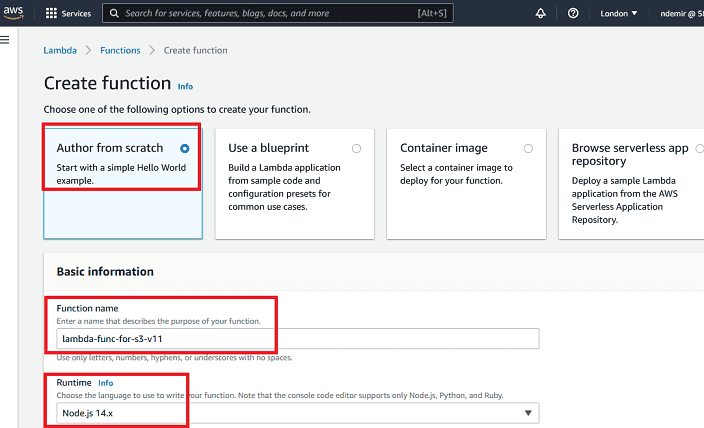Screen dimensions: 704x428
Task: Go to Functions in breadcrumb
Action: pos(120,50)
